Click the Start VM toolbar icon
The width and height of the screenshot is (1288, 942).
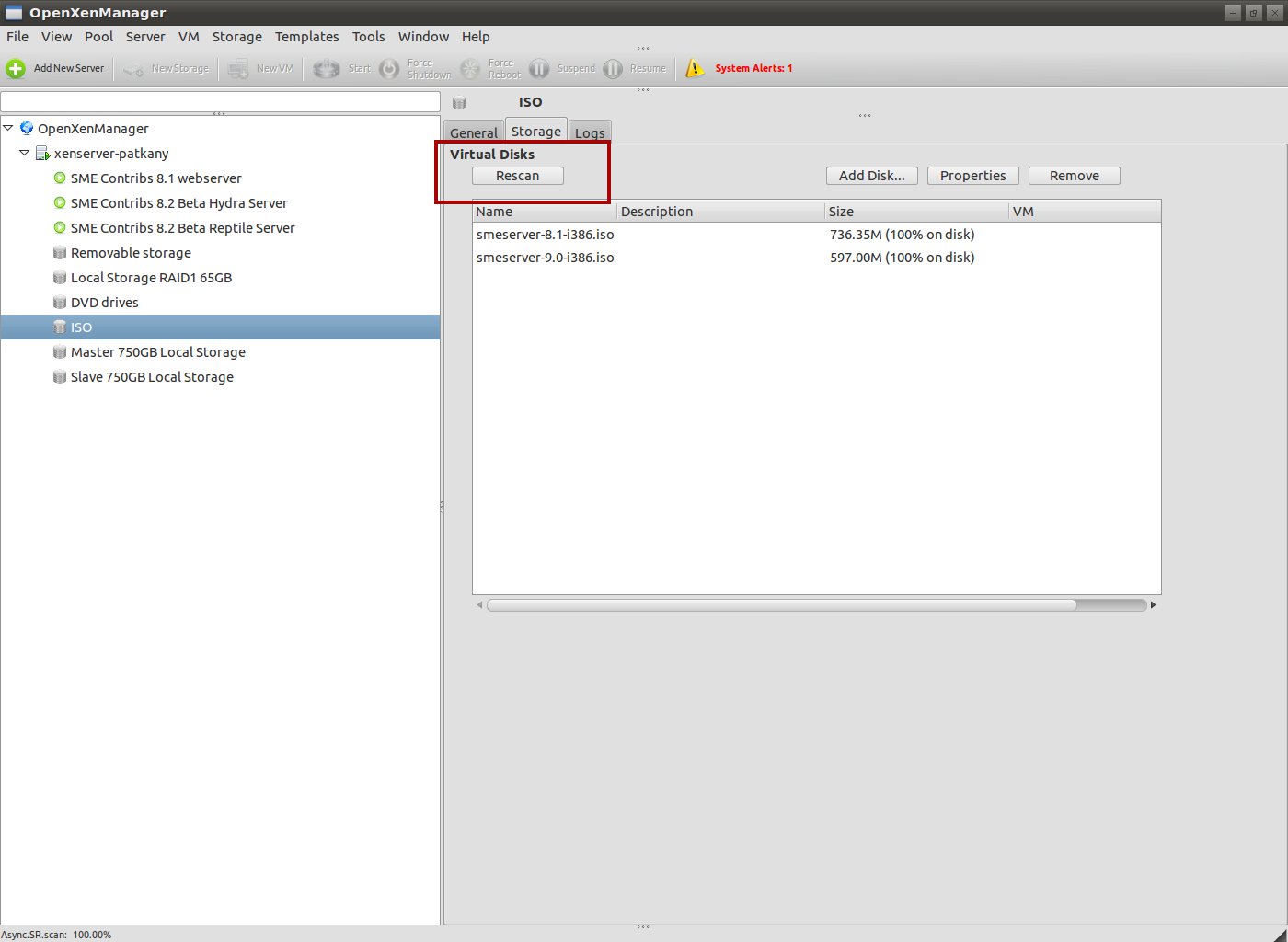click(x=326, y=69)
